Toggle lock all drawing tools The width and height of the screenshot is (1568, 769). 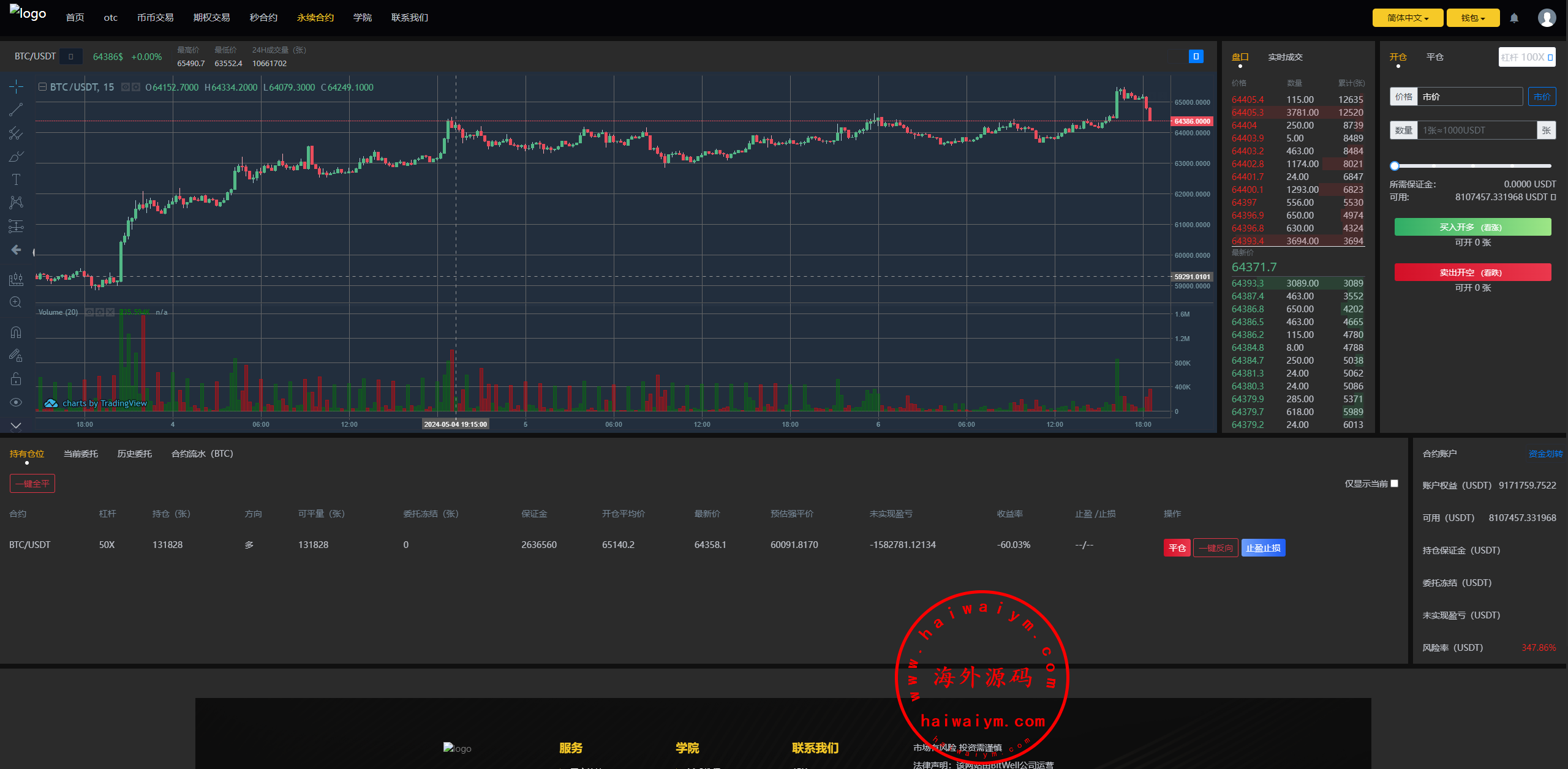coord(16,379)
